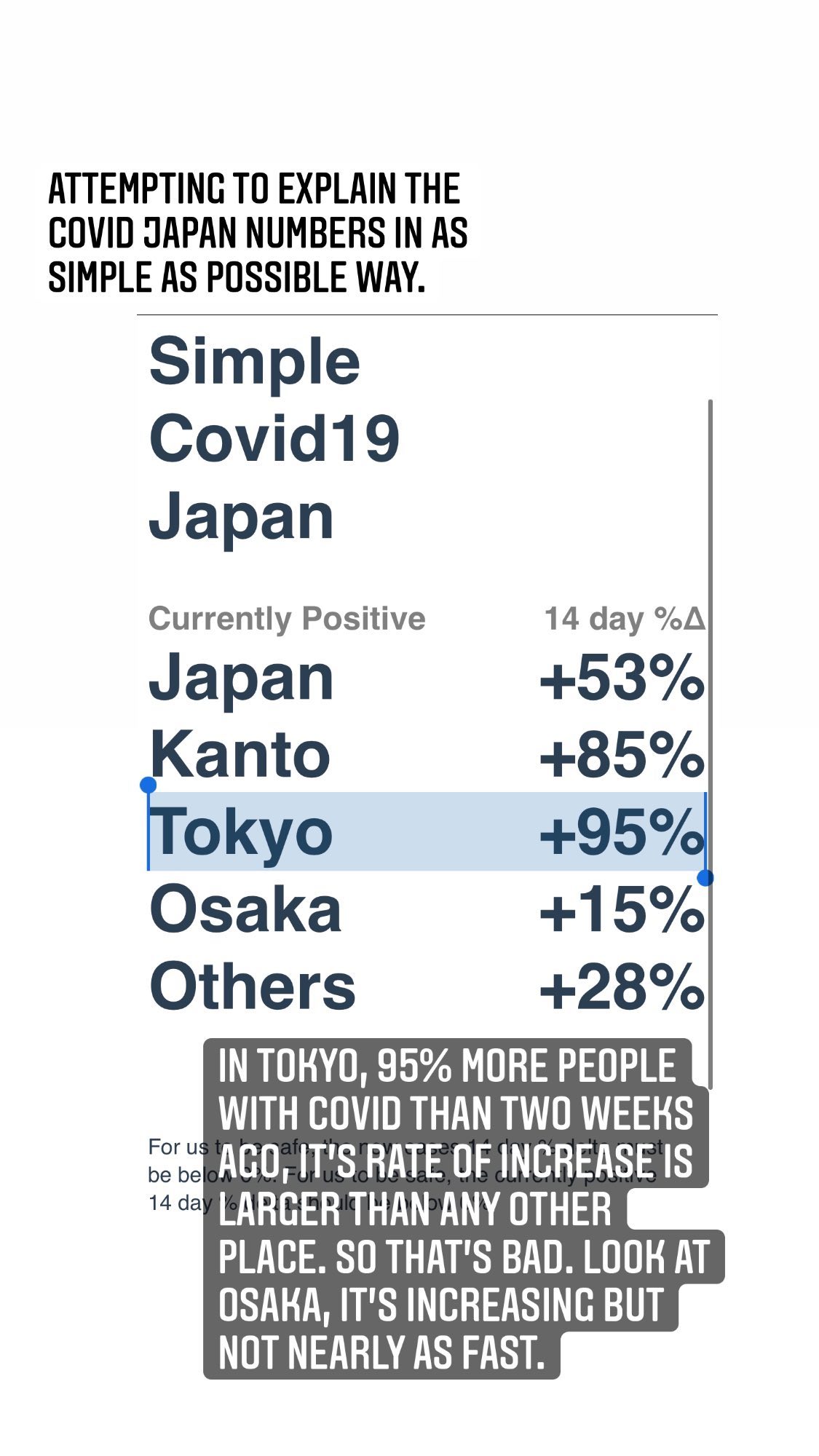Tap the highlighted +95% Tokyo value
819x1456 pixels.
click(622, 833)
